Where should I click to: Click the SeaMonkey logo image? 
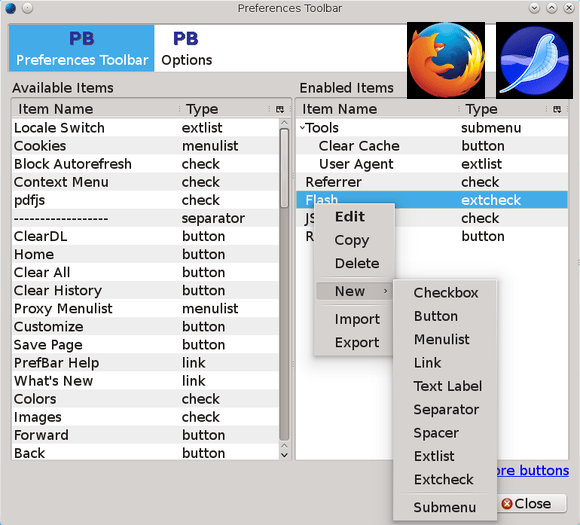tap(535, 60)
